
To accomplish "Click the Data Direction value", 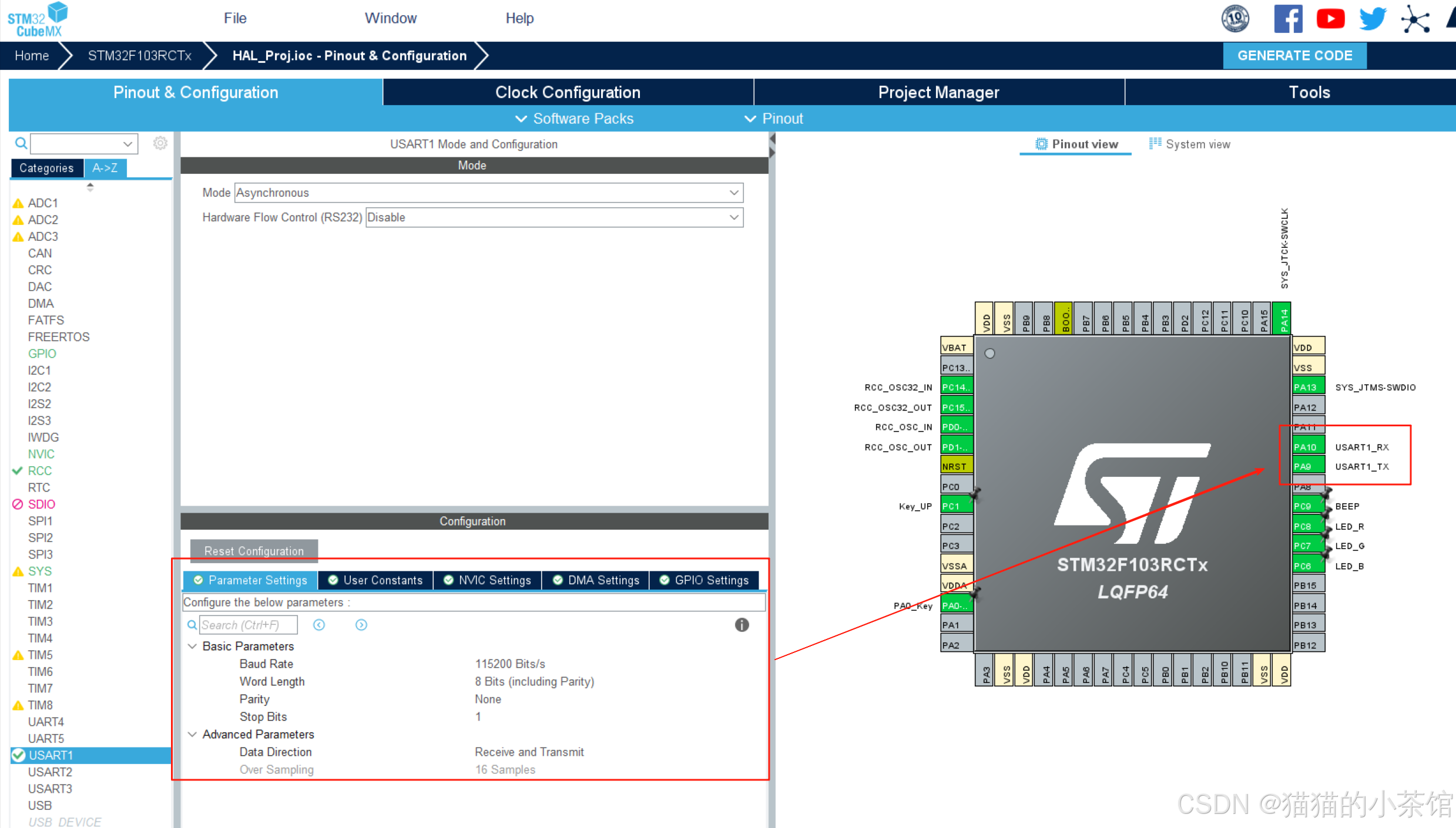I will (x=529, y=752).
